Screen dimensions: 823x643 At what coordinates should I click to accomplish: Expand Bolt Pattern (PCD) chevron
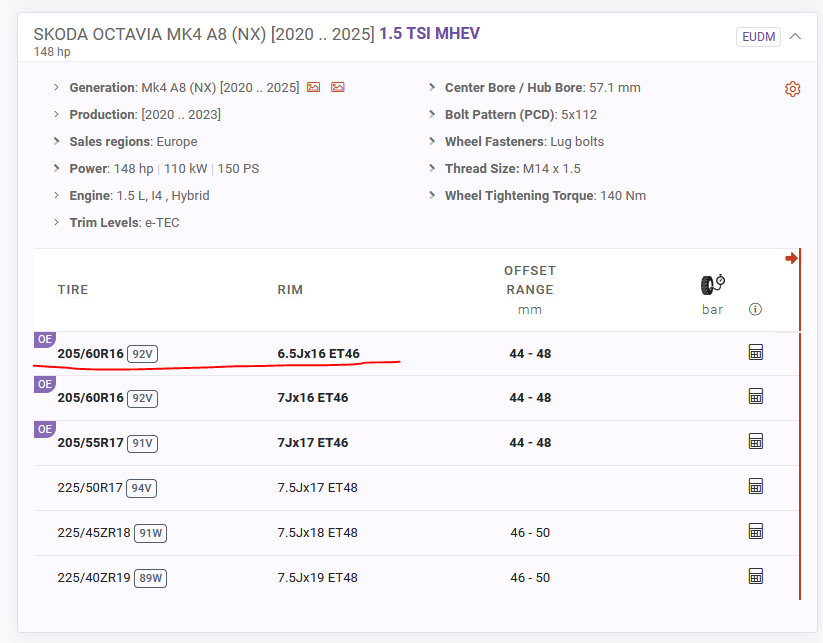tap(432, 114)
